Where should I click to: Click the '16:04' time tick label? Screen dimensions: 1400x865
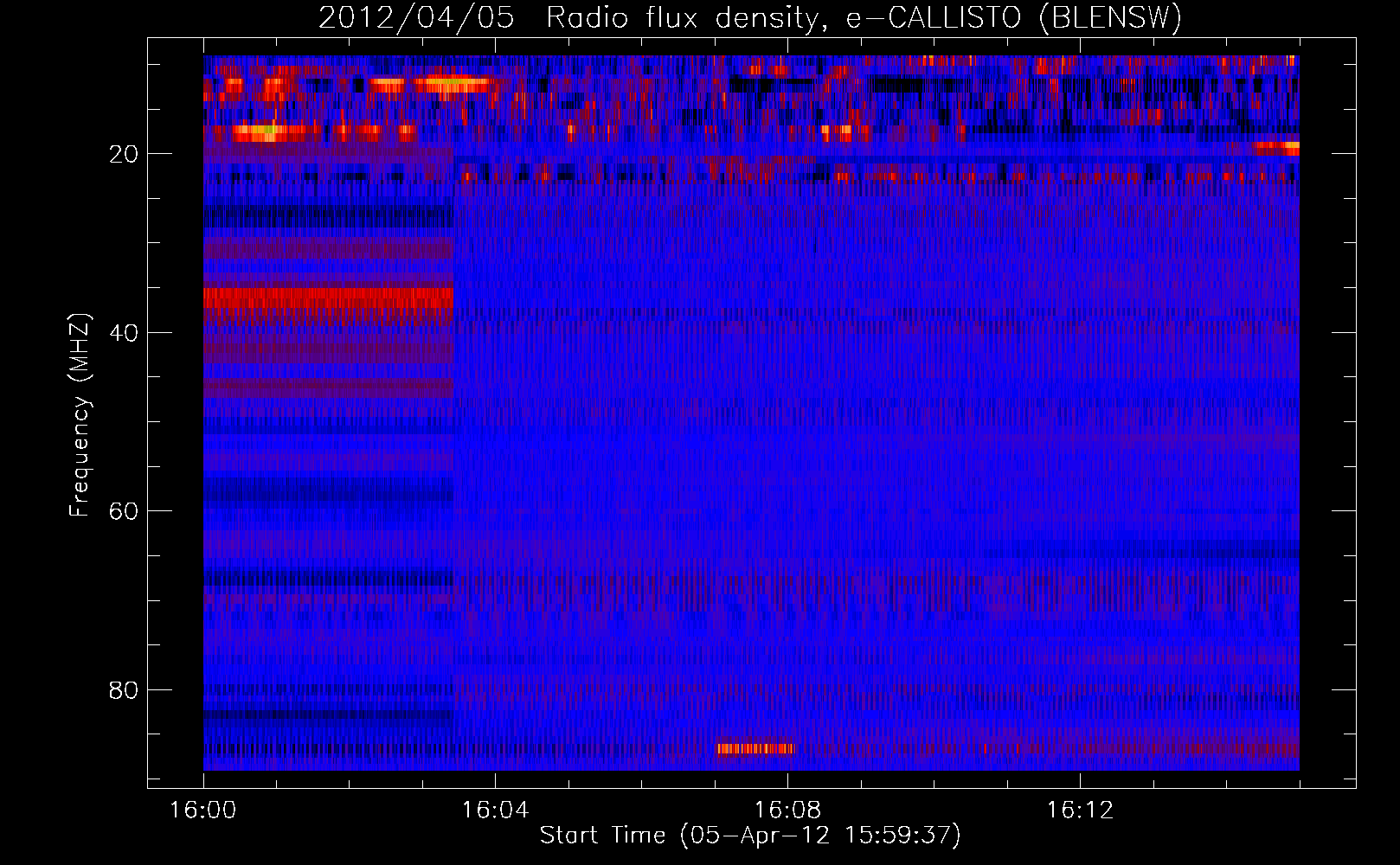[495, 811]
